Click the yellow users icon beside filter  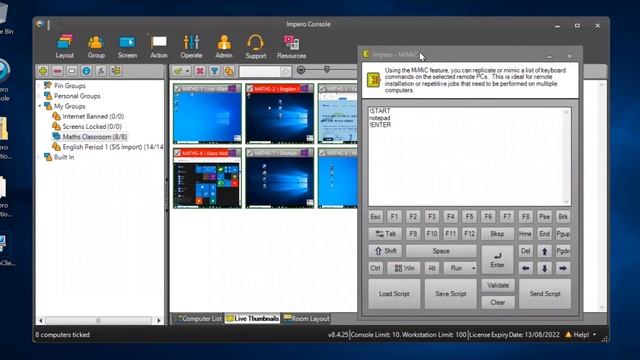(229, 71)
